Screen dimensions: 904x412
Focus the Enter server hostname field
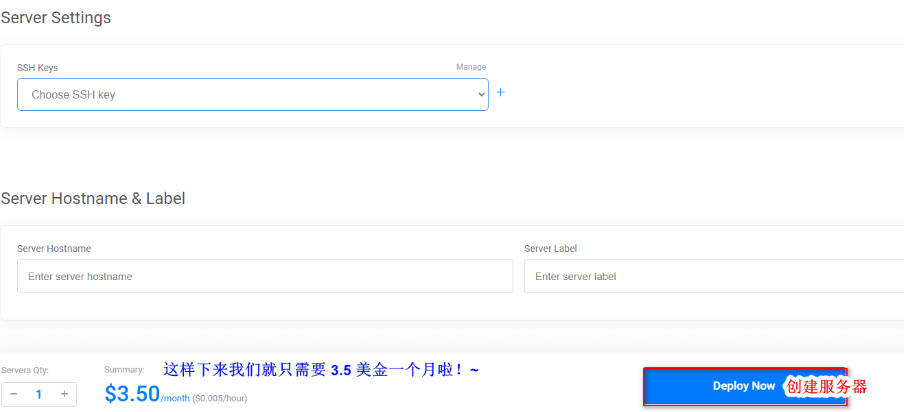tap(265, 276)
